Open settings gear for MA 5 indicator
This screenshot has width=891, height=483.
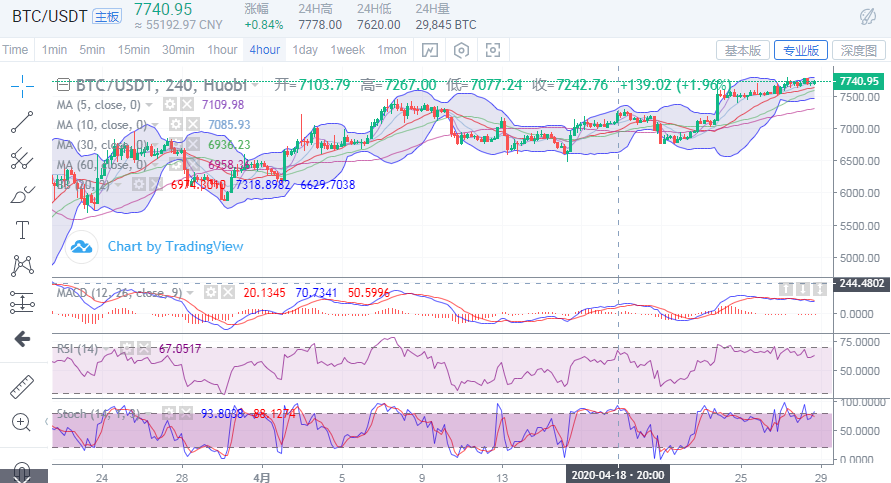(169, 105)
